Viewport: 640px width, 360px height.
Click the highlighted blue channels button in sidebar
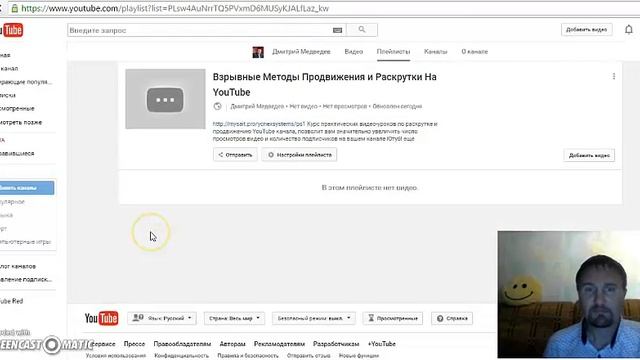click(27, 188)
